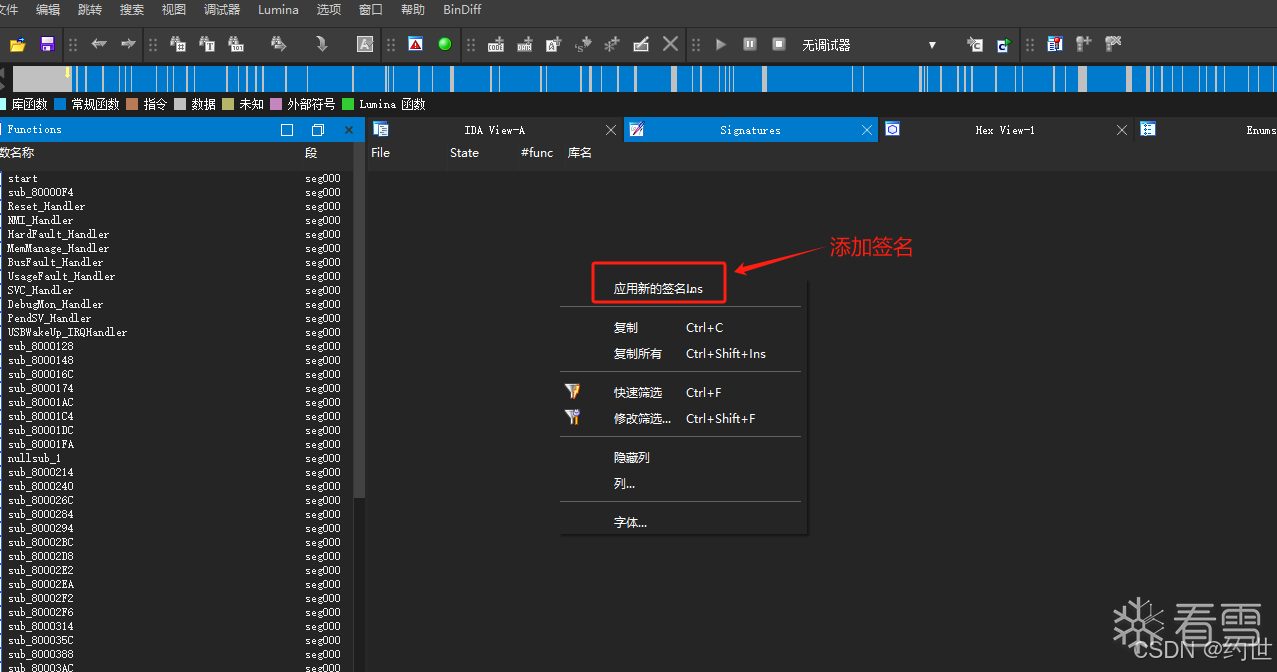Click the CODE conversion toolbar icon
1277x672 pixels.
point(496,44)
